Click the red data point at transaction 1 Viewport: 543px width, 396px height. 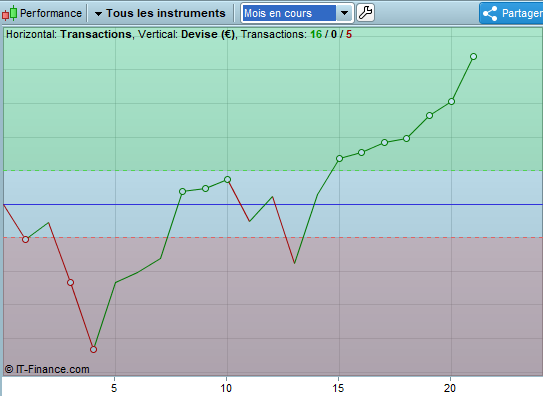[25, 239]
